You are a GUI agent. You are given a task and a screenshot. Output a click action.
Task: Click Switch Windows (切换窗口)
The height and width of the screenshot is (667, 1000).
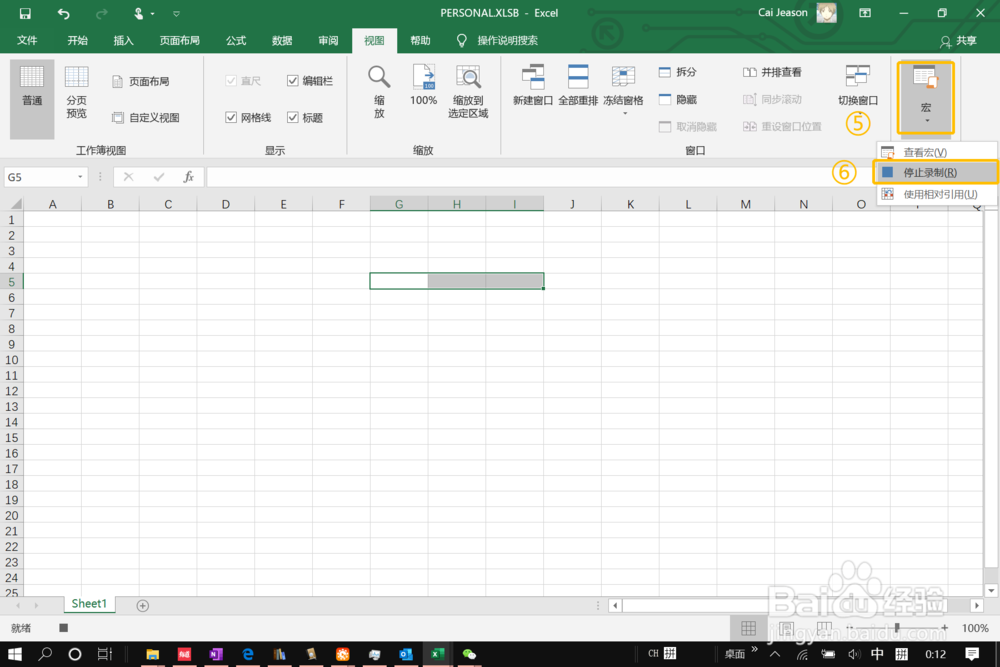click(858, 86)
